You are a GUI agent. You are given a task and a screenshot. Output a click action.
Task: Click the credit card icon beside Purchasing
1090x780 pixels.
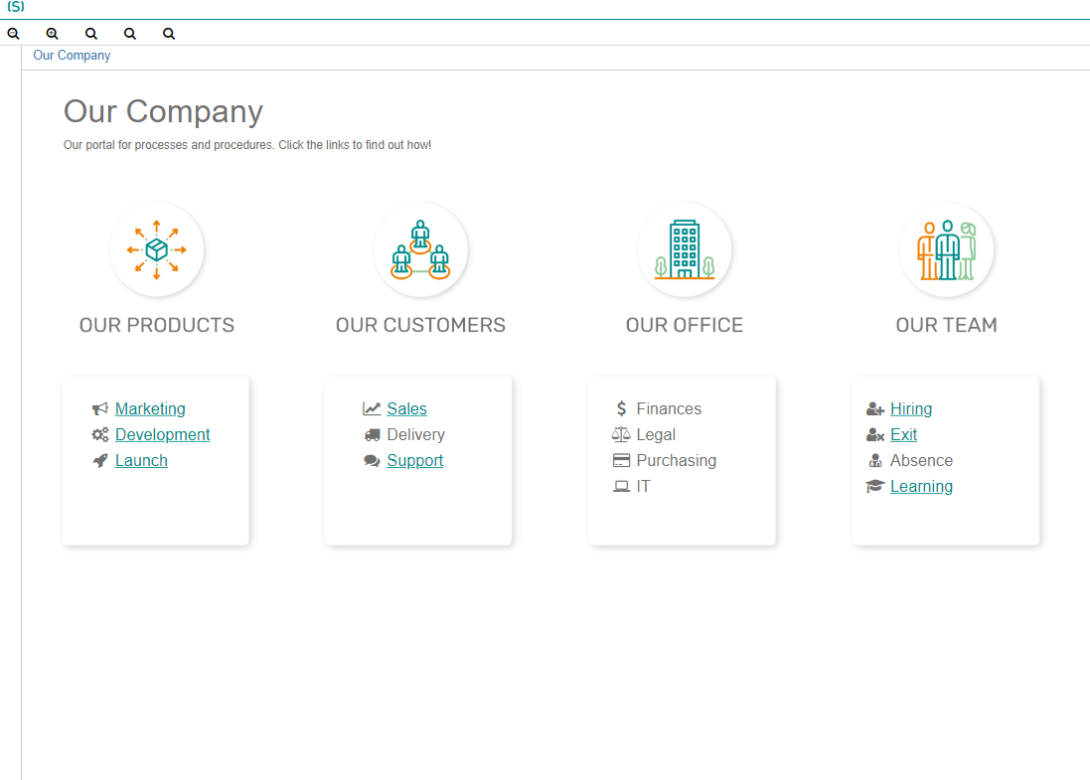[621, 460]
